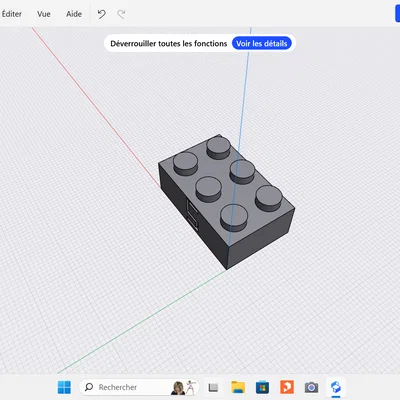Image resolution: width=400 pixels, height=400 pixels.
Task: Open the Task View taskbar icon
Action: pos(213,387)
